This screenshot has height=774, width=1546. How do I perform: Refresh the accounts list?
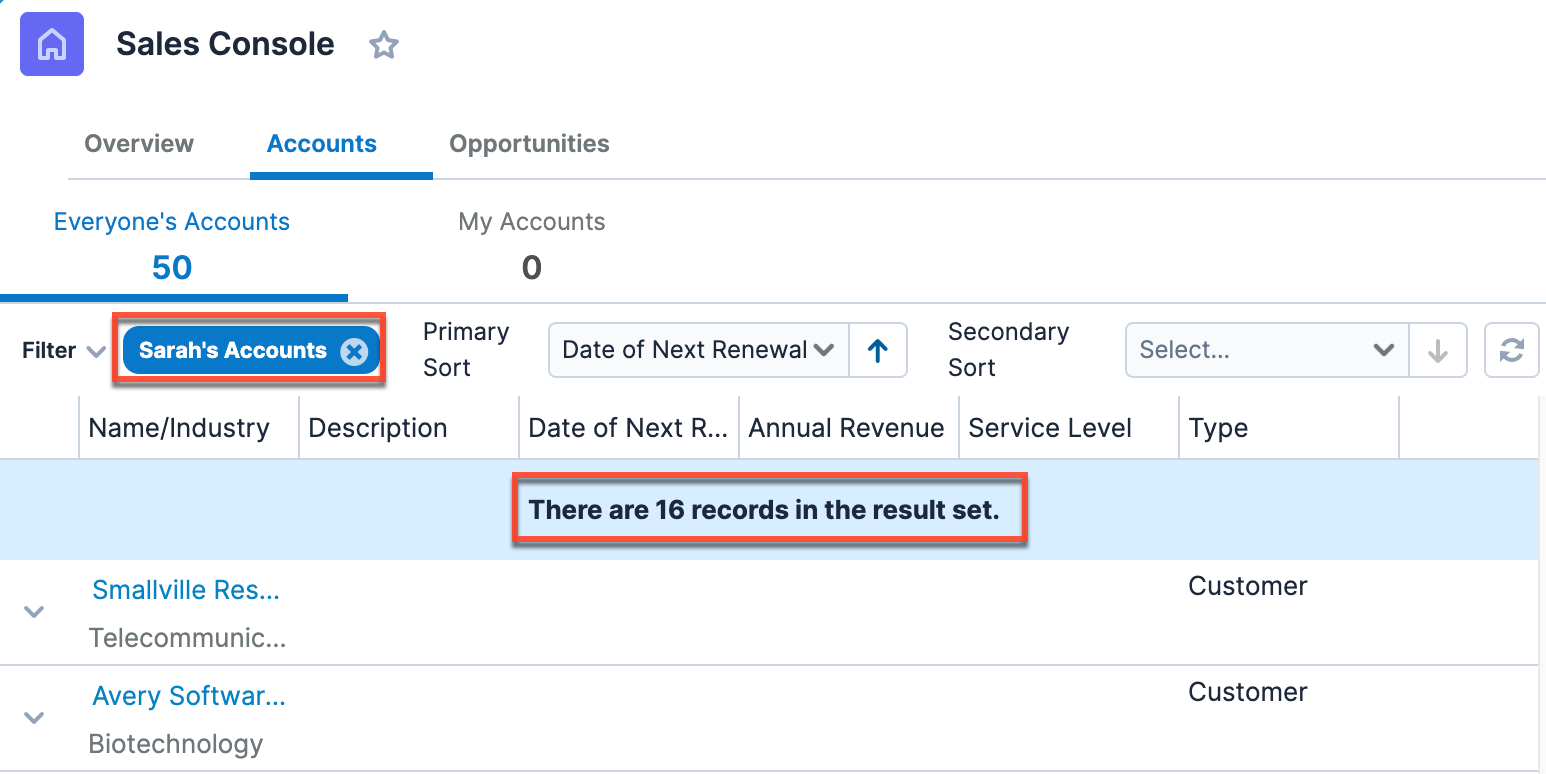(x=1511, y=351)
